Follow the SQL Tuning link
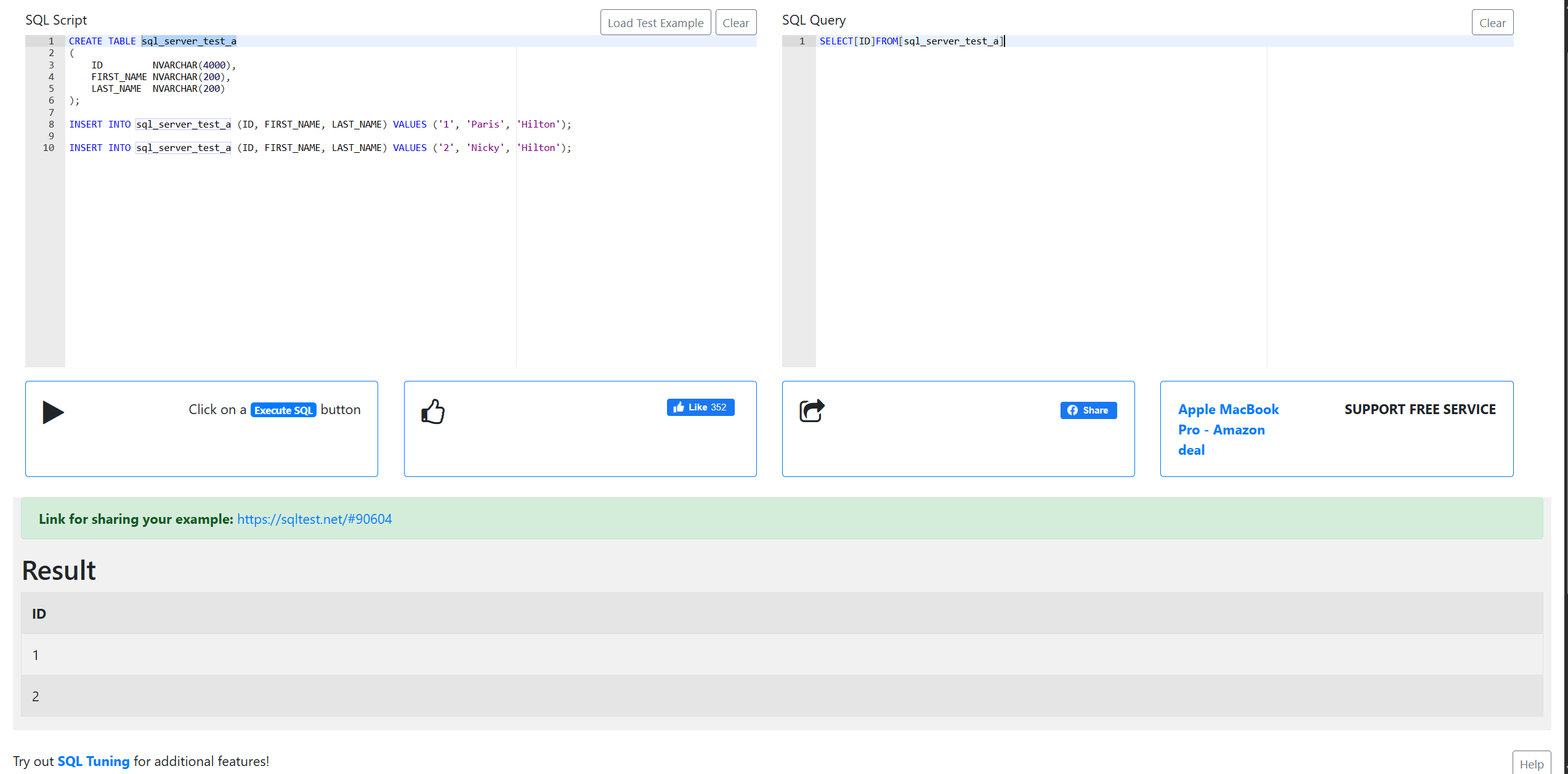The height and width of the screenshot is (774, 1568). tap(94, 761)
